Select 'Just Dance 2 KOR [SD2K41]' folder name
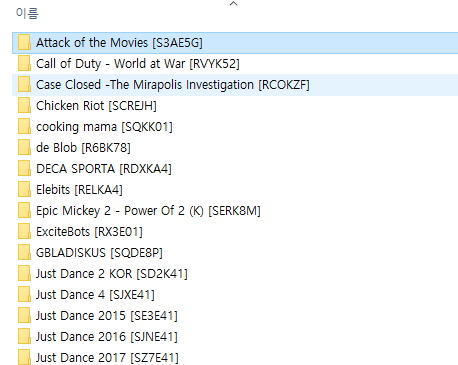 [x=112, y=274]
